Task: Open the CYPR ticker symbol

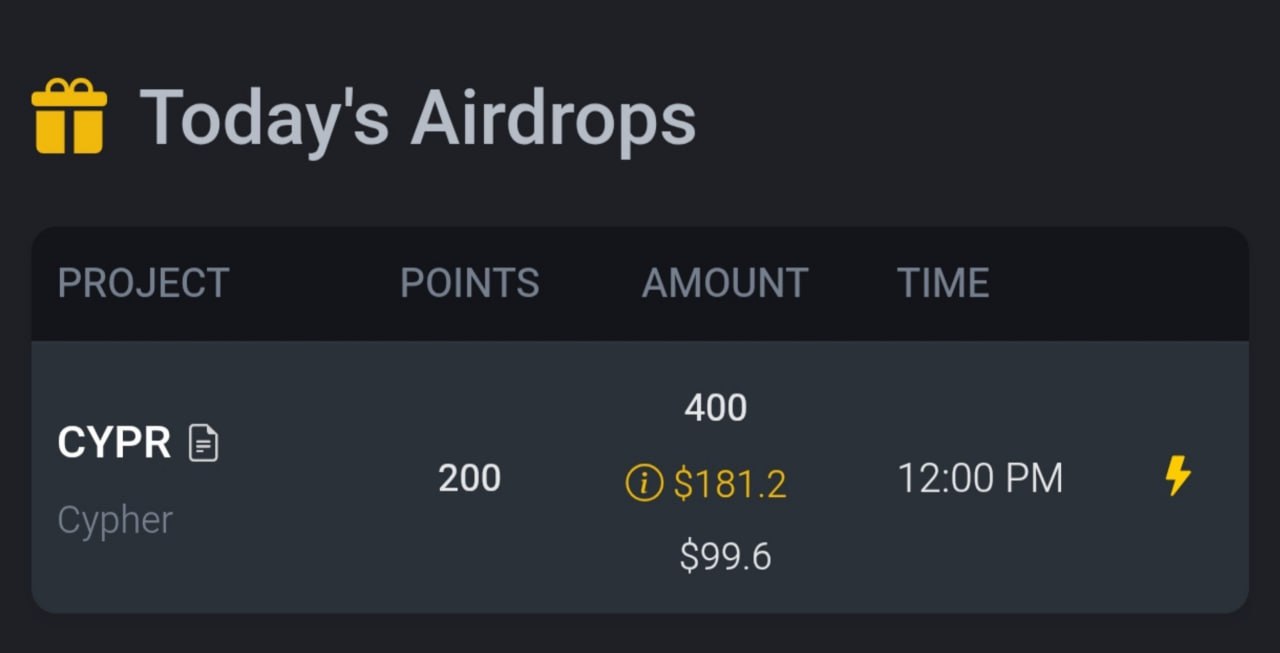Action: pos(114,442)
